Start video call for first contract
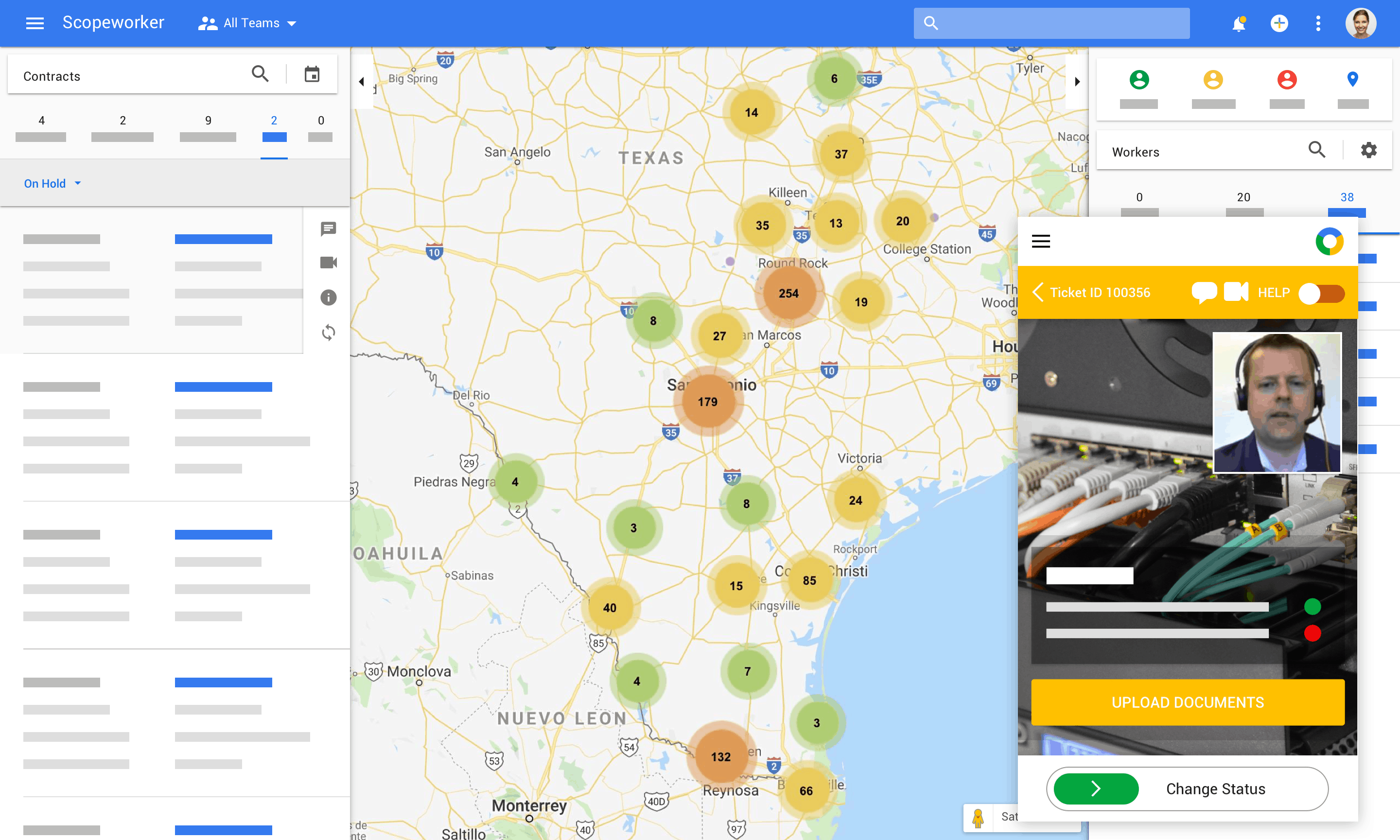Viewport: 1400px width, 840px height. click(328, 262)
